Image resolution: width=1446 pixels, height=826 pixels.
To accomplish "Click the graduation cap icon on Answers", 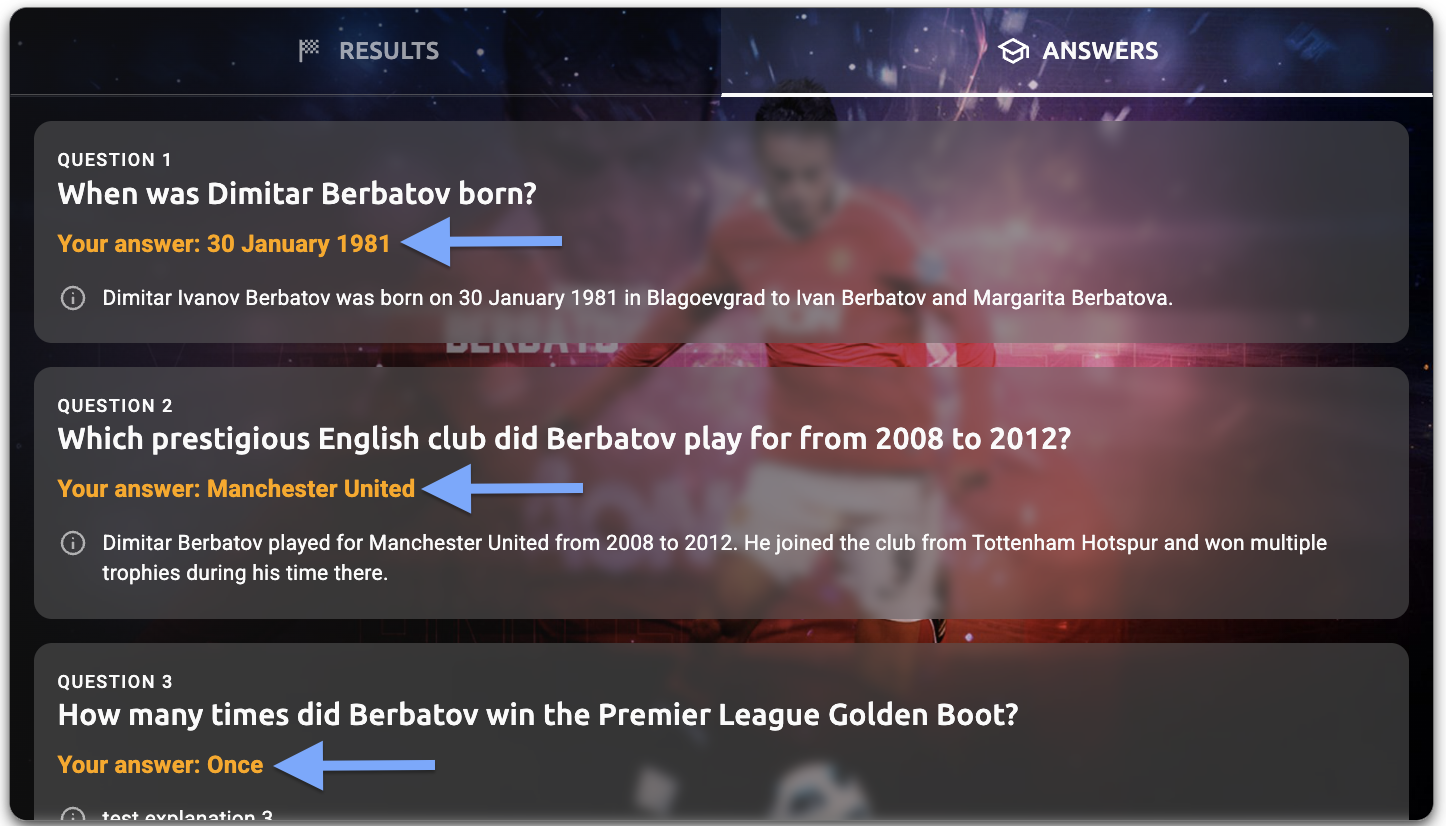I will coord(1014,51).
